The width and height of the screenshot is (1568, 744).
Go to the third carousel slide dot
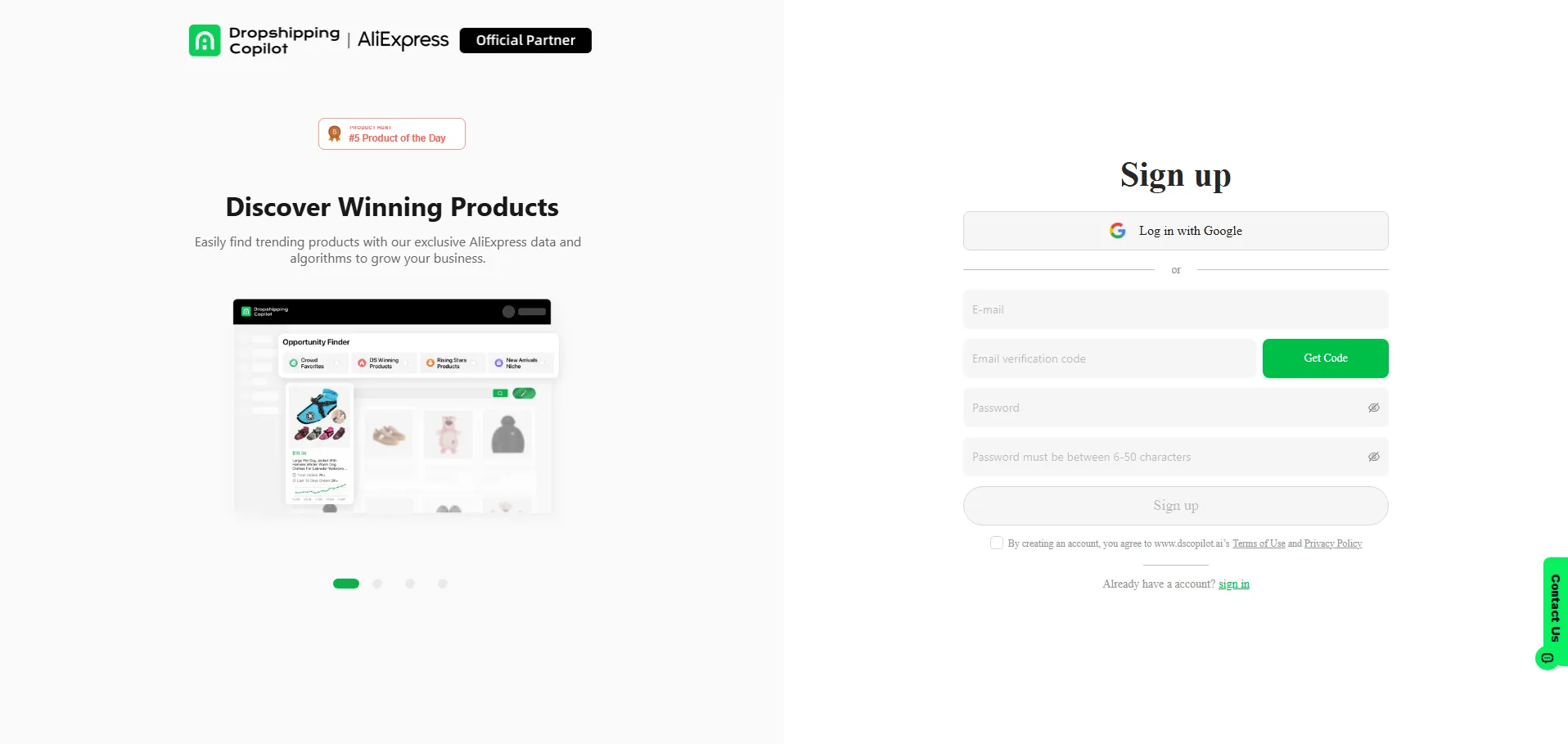(x=410, y=584)
